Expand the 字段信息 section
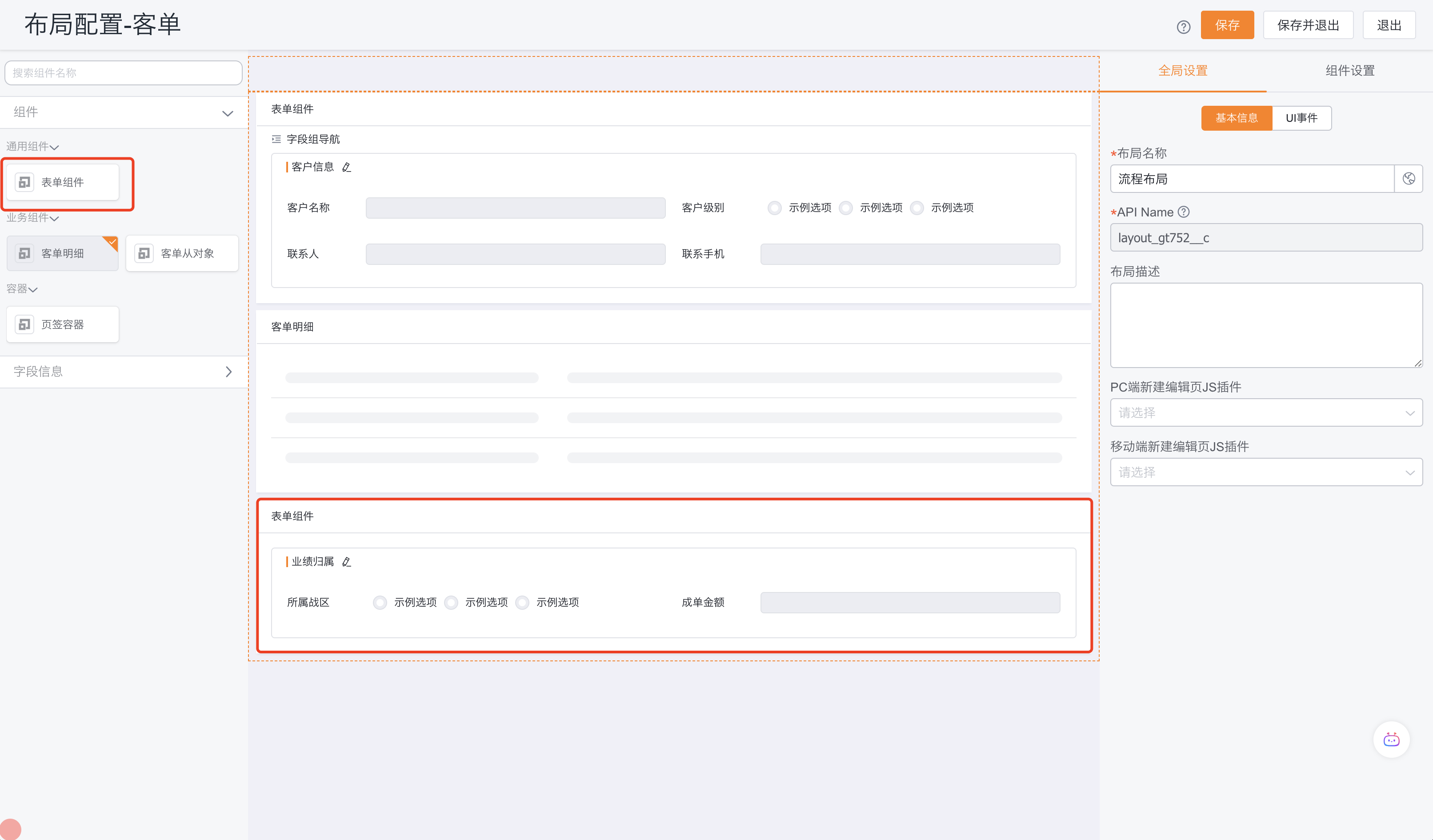1433x840 pixels. pos(124,372)
